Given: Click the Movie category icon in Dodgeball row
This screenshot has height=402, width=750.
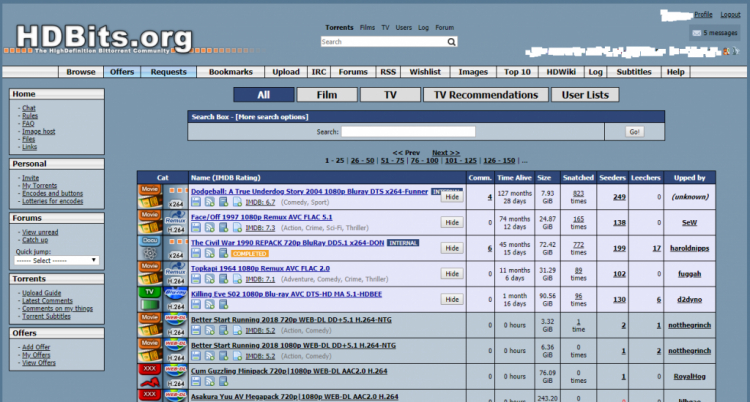Looking at the screenshot, I should coord(150,196).
